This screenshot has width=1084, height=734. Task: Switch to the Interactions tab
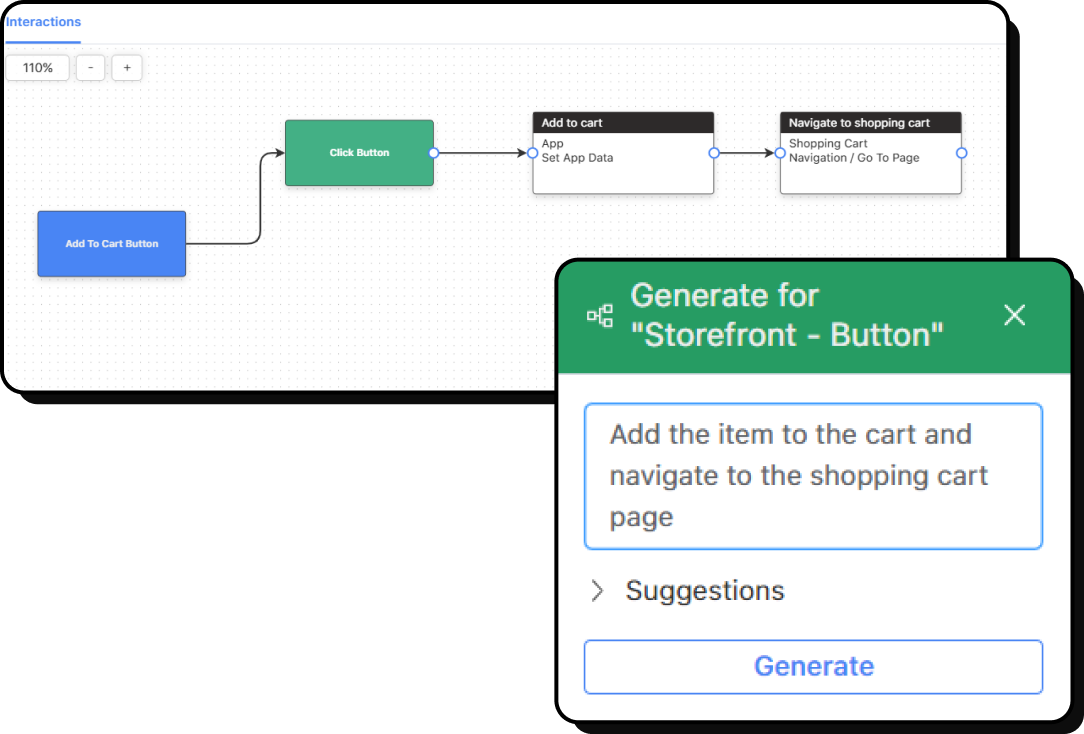point(43,22)
